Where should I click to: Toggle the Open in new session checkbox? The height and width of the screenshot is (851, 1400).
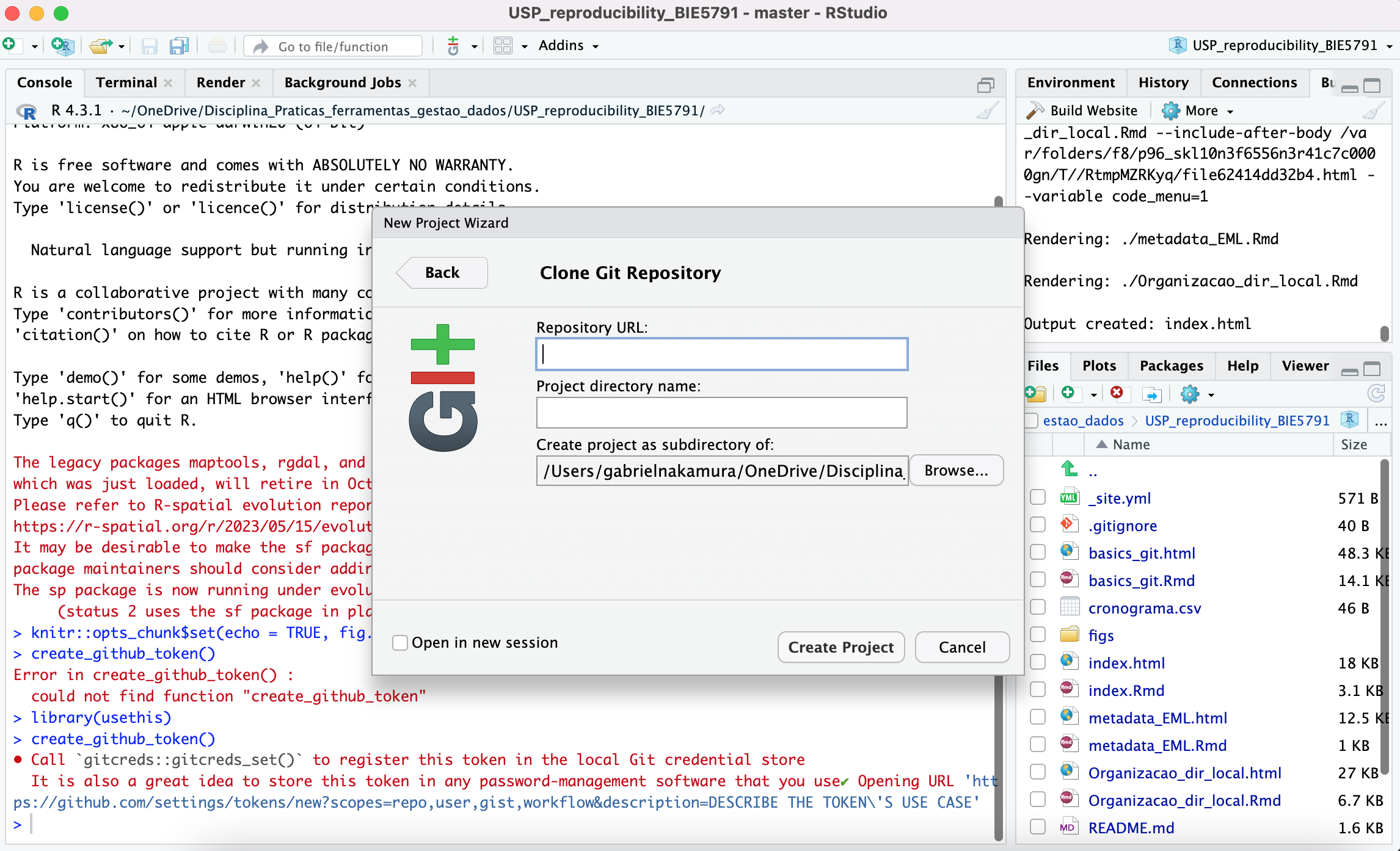(400, 643)
